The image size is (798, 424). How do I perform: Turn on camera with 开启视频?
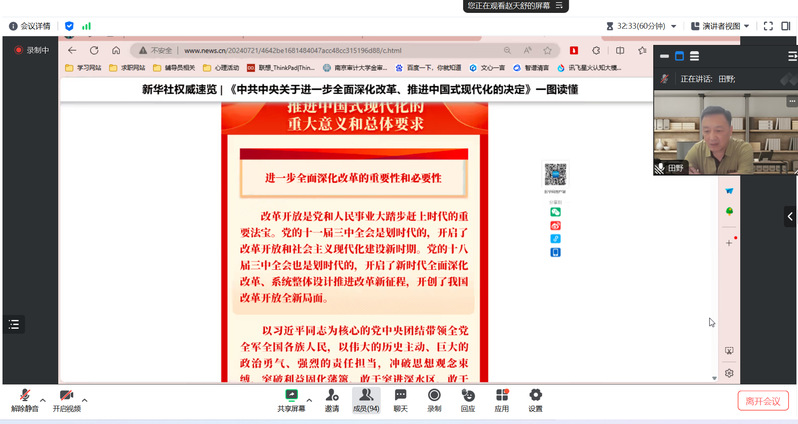(66, 399)
